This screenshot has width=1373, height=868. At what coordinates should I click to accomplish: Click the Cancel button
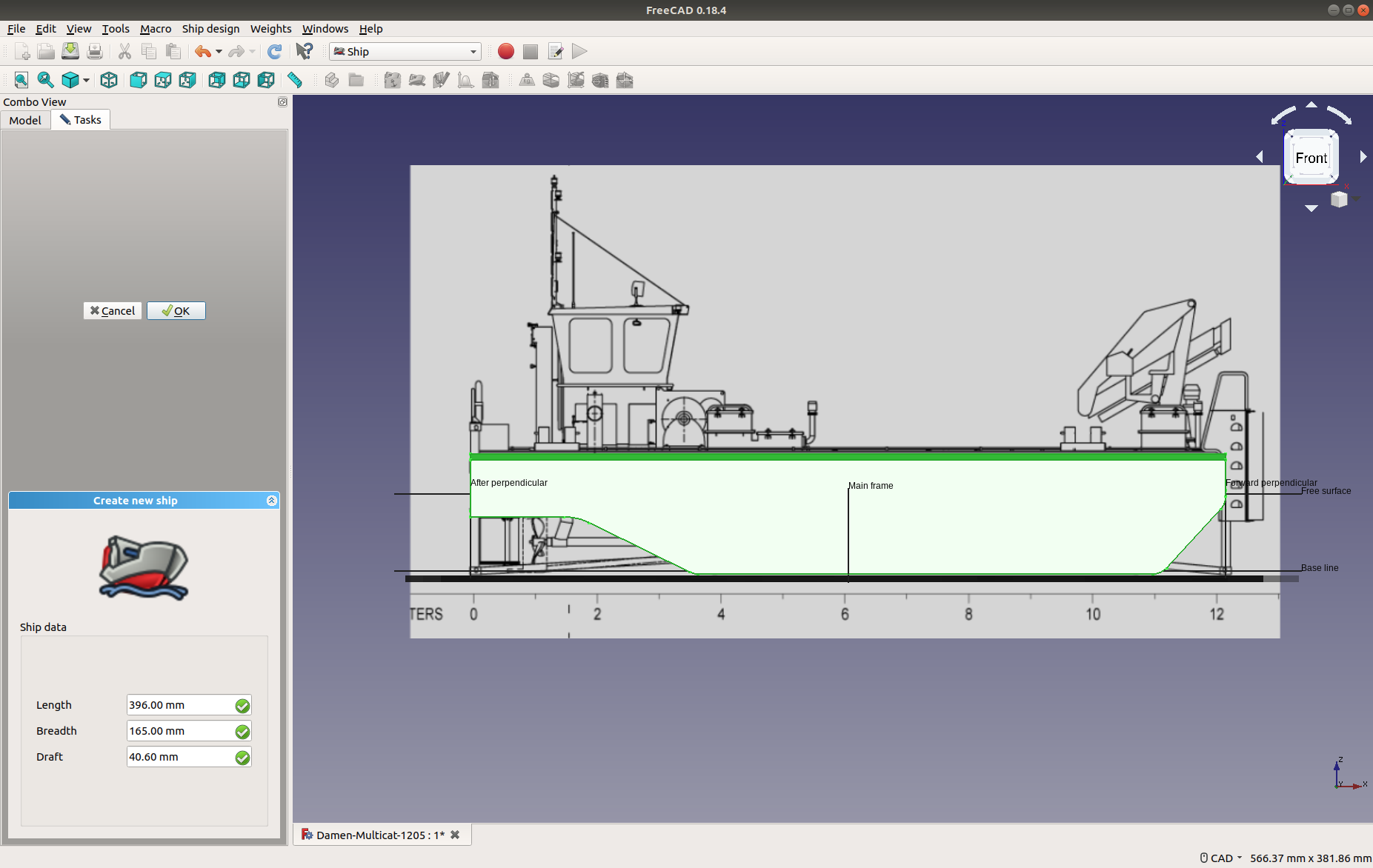(113, 311)
